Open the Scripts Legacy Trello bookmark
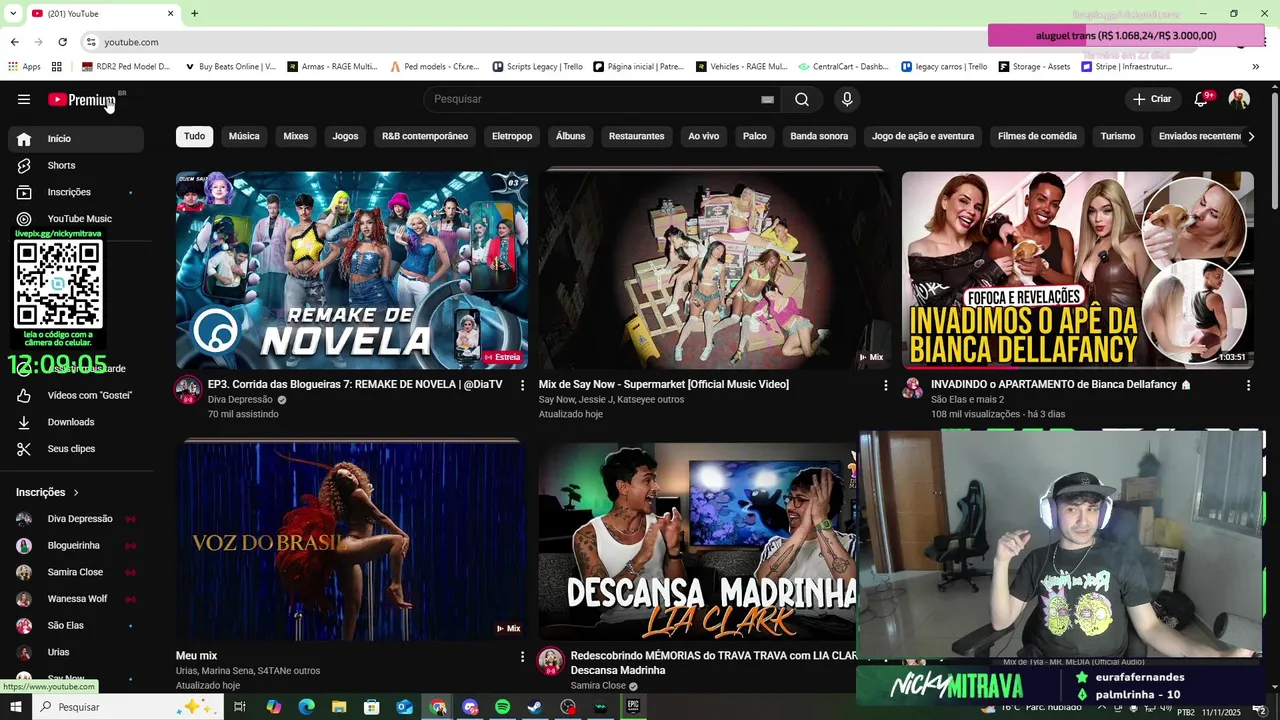The image size is (1280, 720). [x=537, y=67]
